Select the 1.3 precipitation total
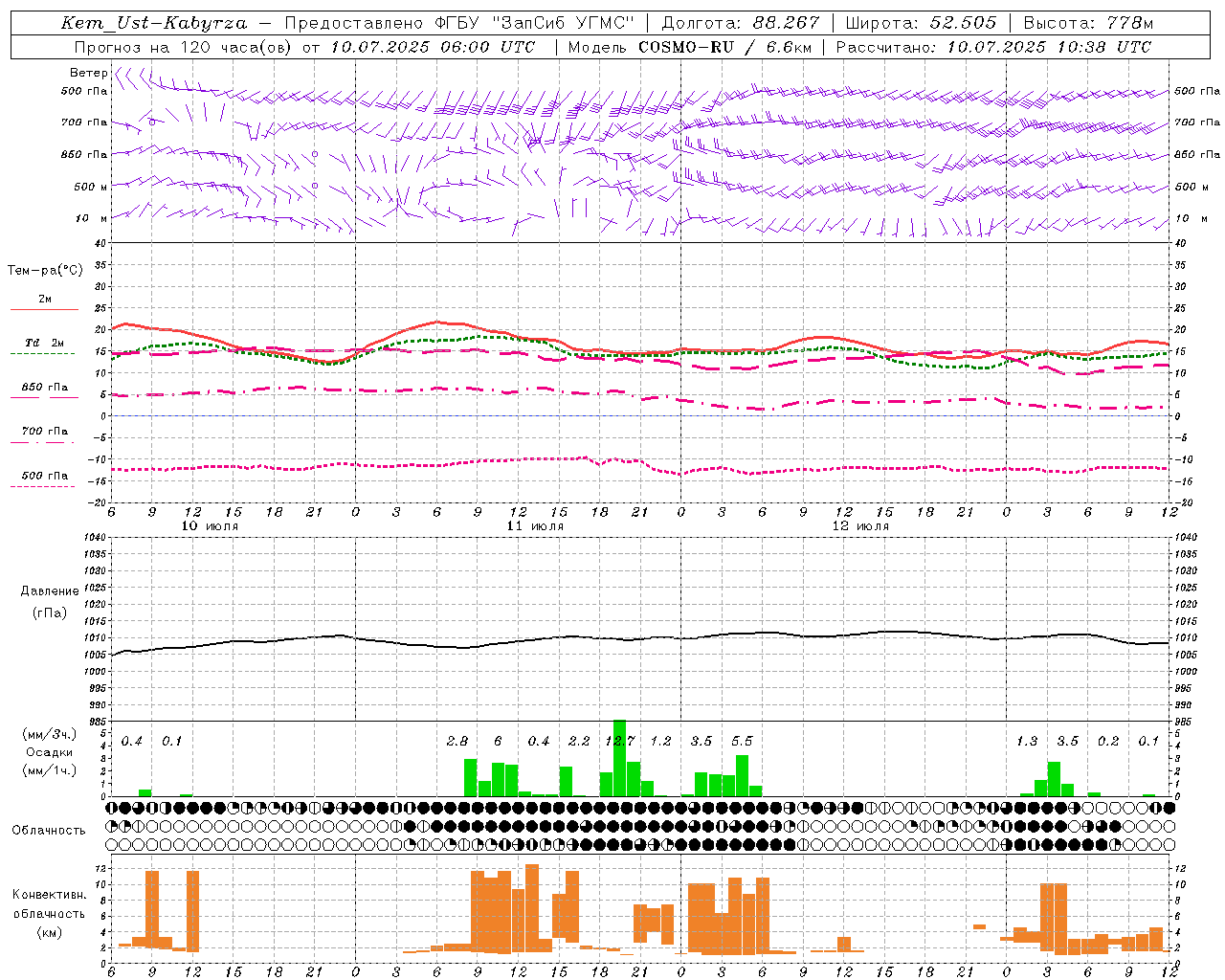 tap(1027, 742)
